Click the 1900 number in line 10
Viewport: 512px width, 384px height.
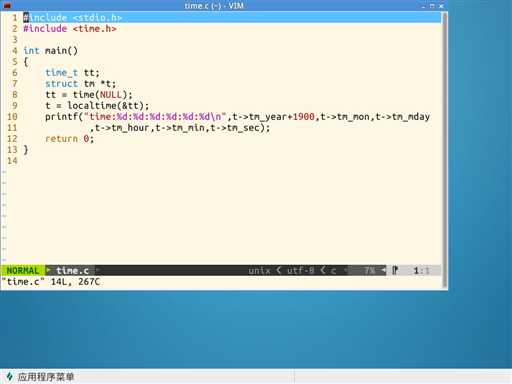tap(303, 117)
